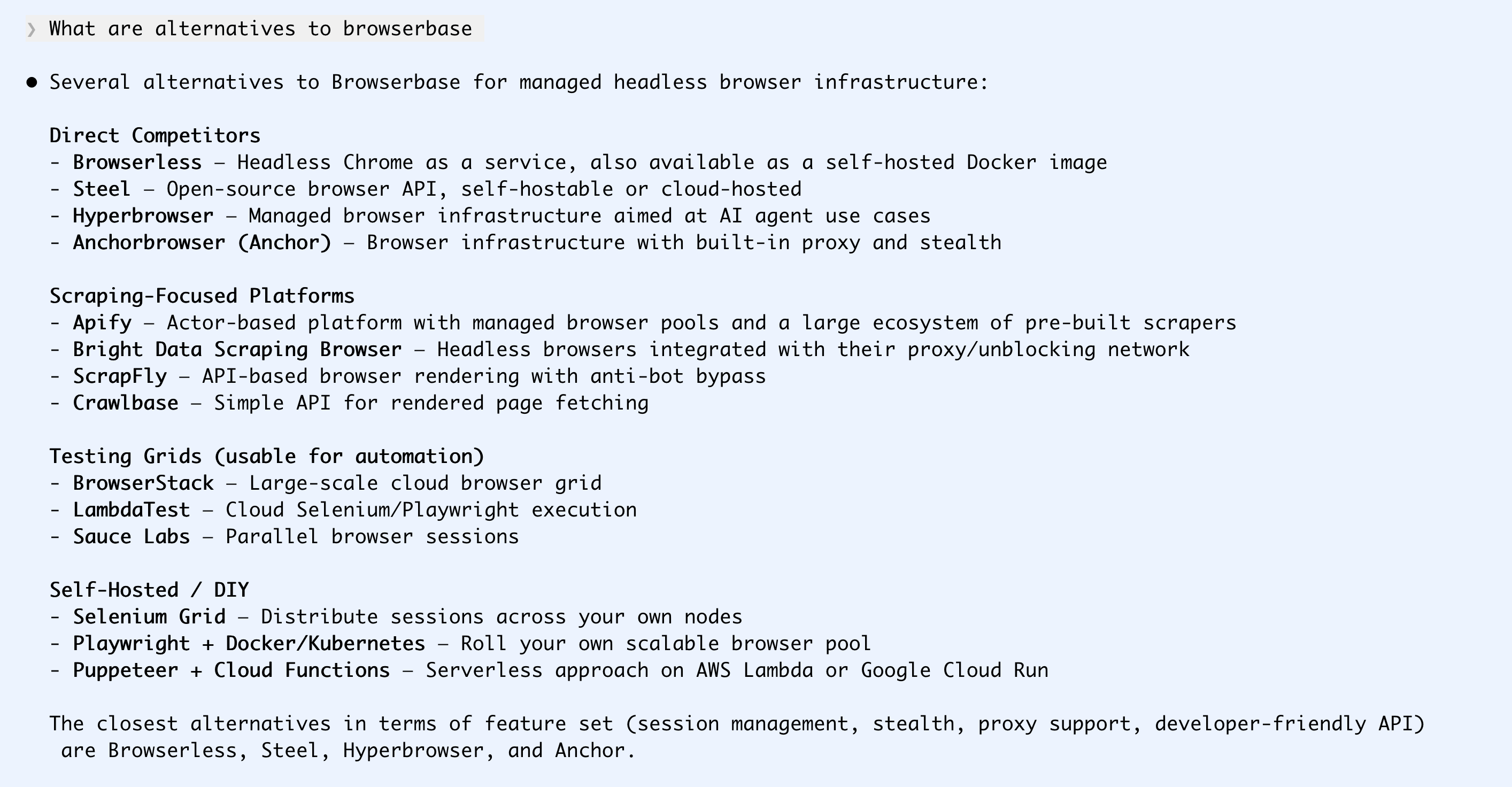Click the Self-Hosted / DIY heading

(x=149, y=590)
